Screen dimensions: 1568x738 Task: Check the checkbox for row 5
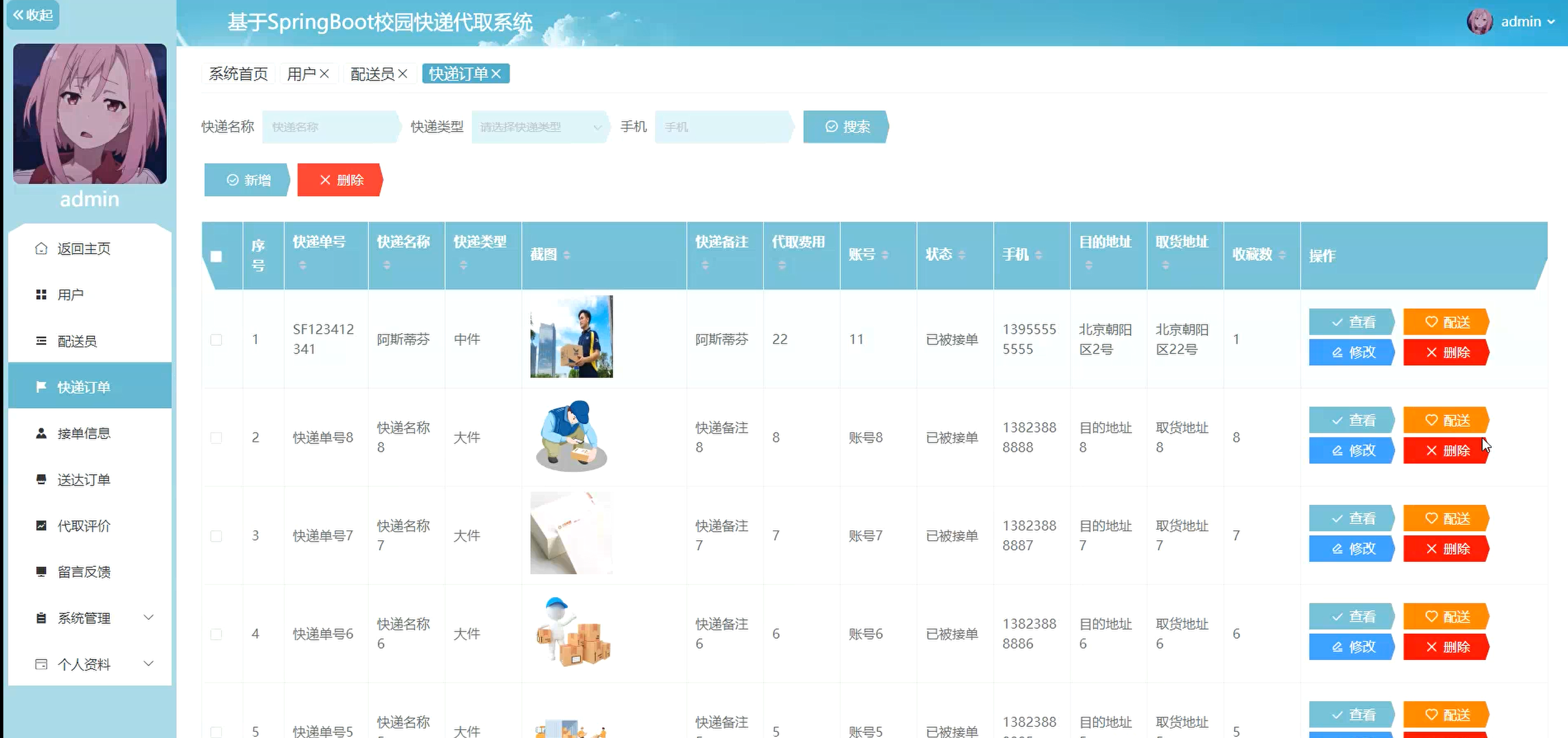point(216,731)
